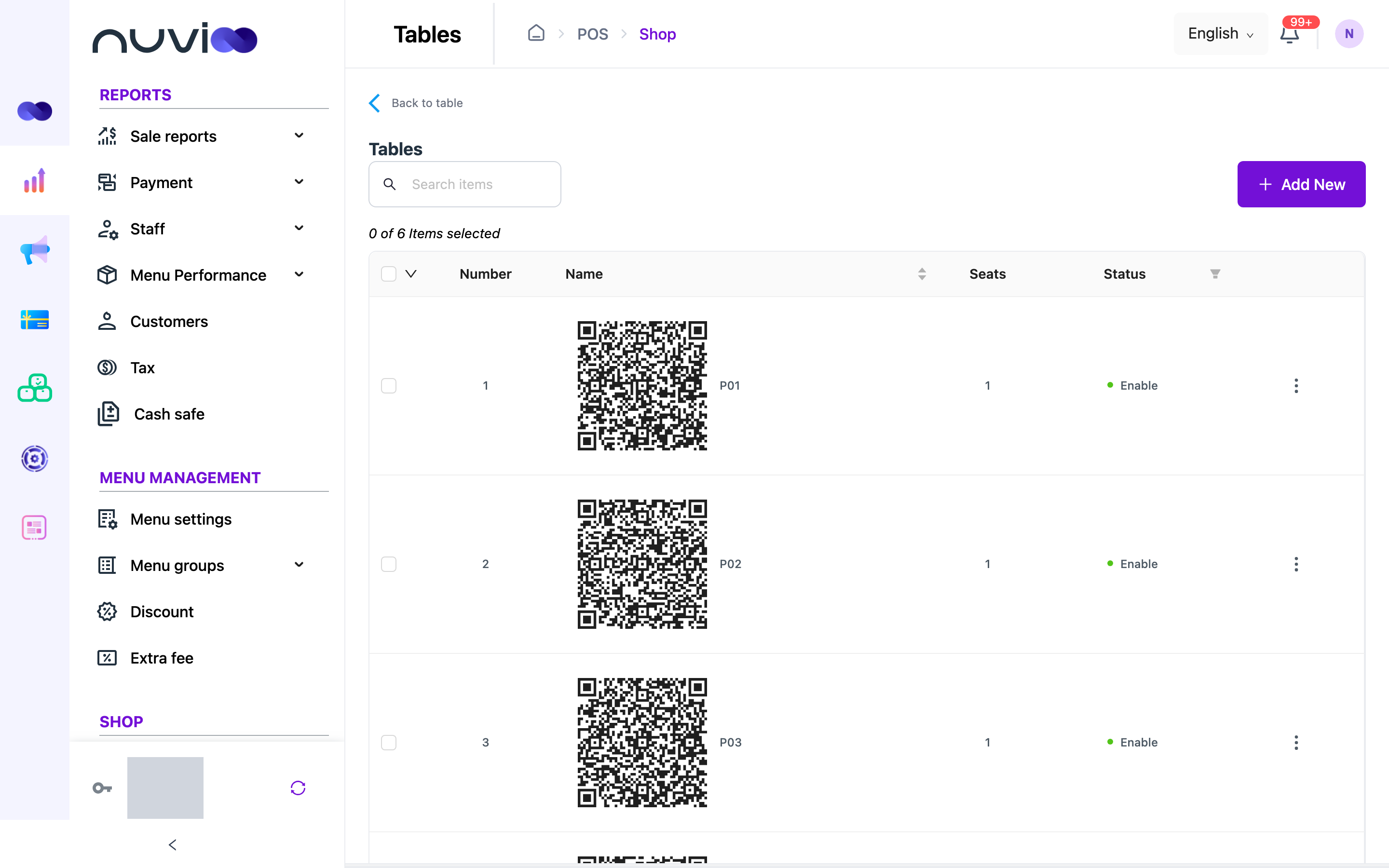The width and height of the screenshot is (1389, 868).
Task: Click the Discount badge icon
Action: tap(107, 611)
